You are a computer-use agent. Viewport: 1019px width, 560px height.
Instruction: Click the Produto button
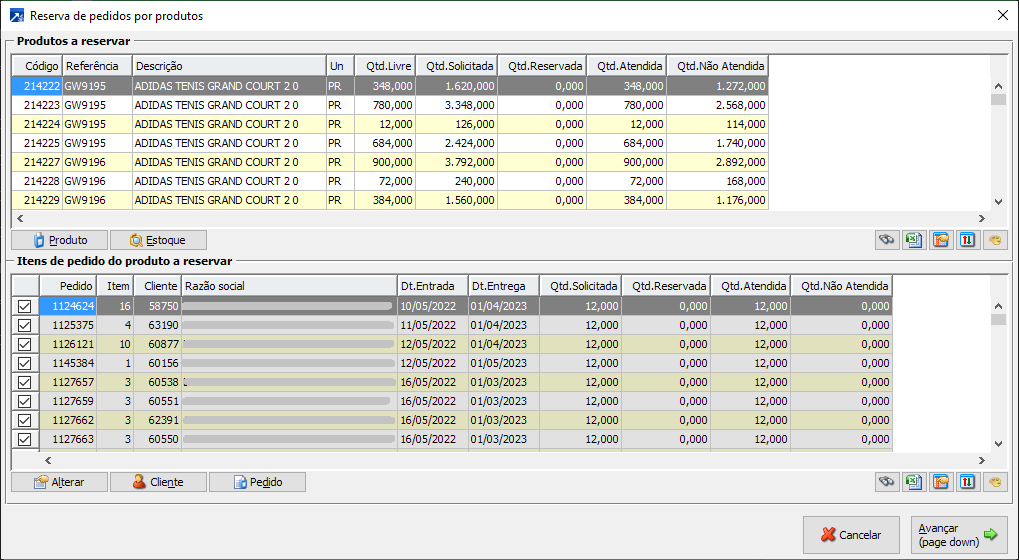(x=59, y=240)
